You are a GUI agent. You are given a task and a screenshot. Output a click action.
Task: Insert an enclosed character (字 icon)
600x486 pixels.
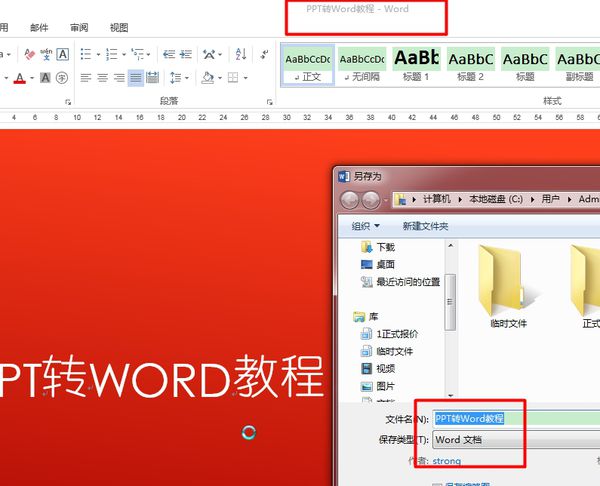point(62,78)
